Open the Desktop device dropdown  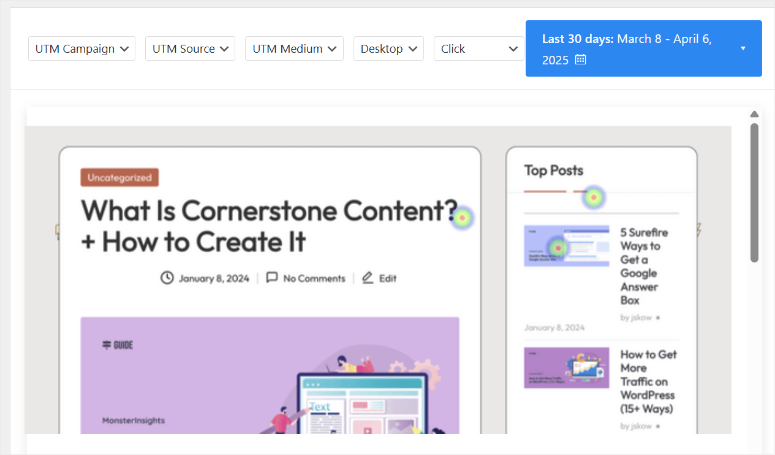tap(388, 48)
